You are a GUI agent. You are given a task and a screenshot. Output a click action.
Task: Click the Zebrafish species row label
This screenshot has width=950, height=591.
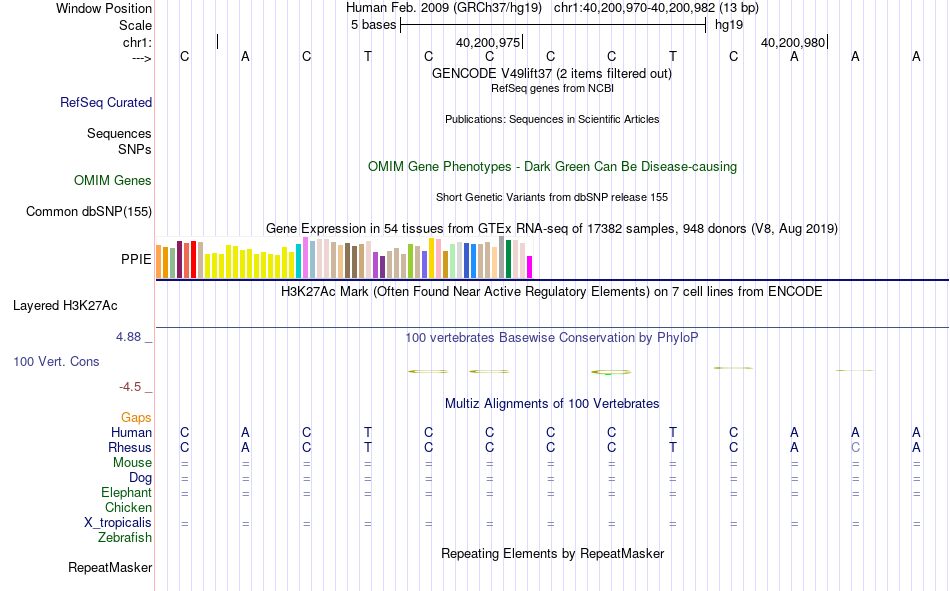tap(125, 537)
